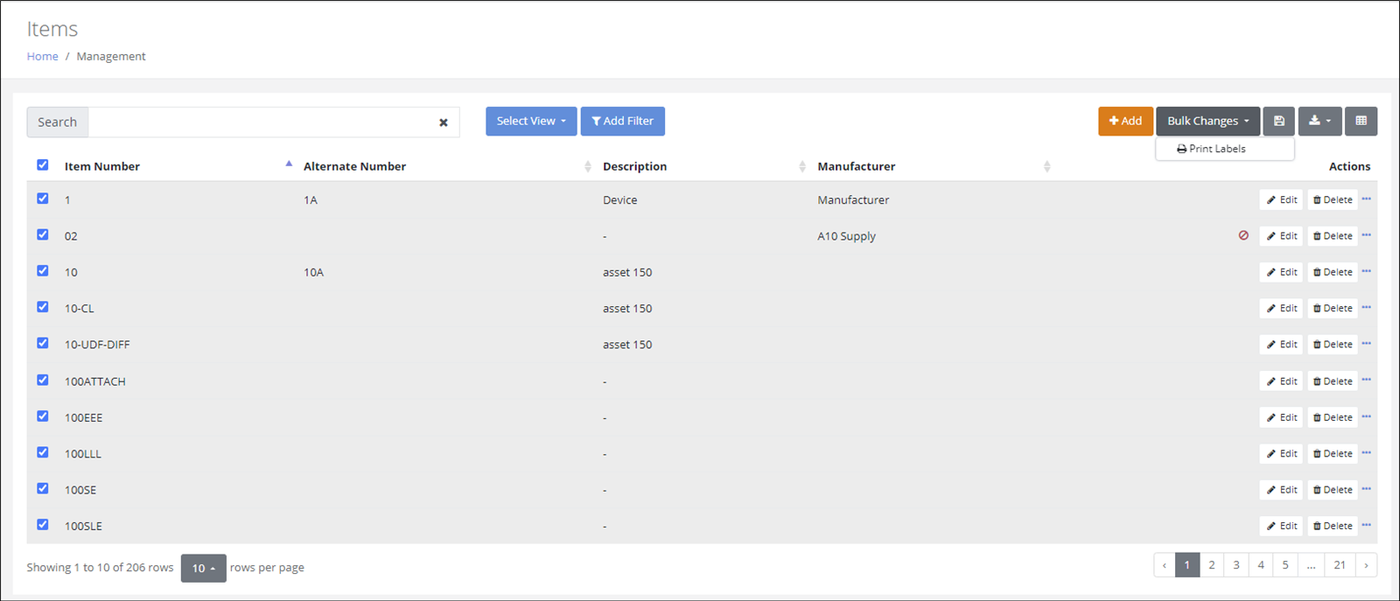Click the A10 Supply manufacturer cell

(846, 236)
